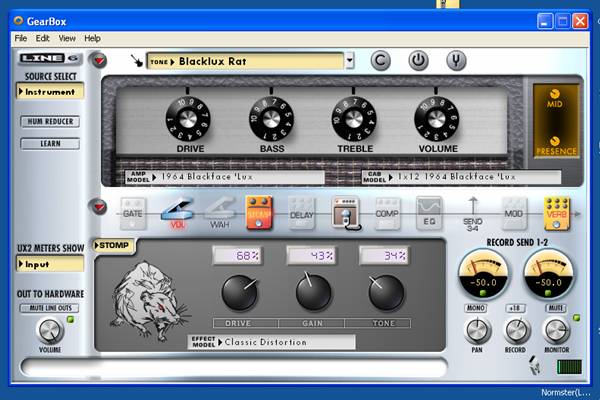Toggle the Mute button above Monitor
The width and height of the screenshot is (600, 400).
(556, 308)
